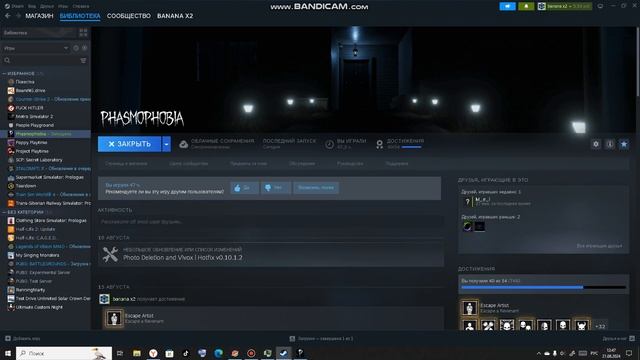This screenshot has width=640, height=360.
Task: Click the wrench and screwdriver update icon
Action: click(110, 254)
